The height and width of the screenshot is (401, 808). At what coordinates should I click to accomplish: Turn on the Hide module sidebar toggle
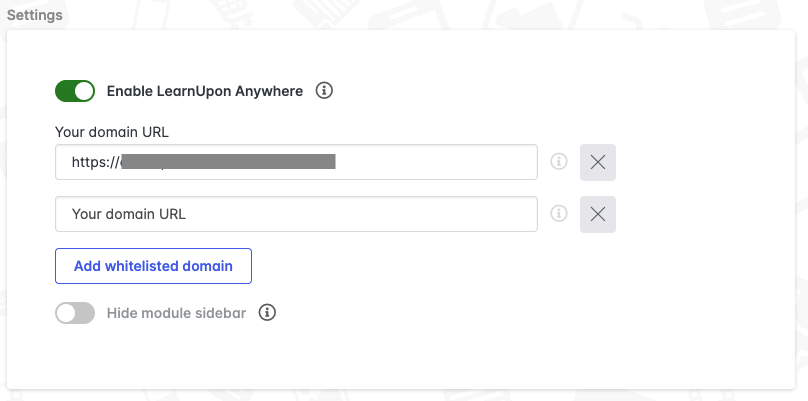click(x=75, y=313)
